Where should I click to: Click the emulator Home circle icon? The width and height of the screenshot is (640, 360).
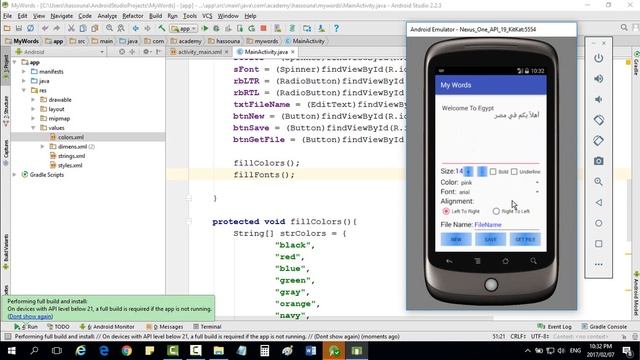point(598,223)
